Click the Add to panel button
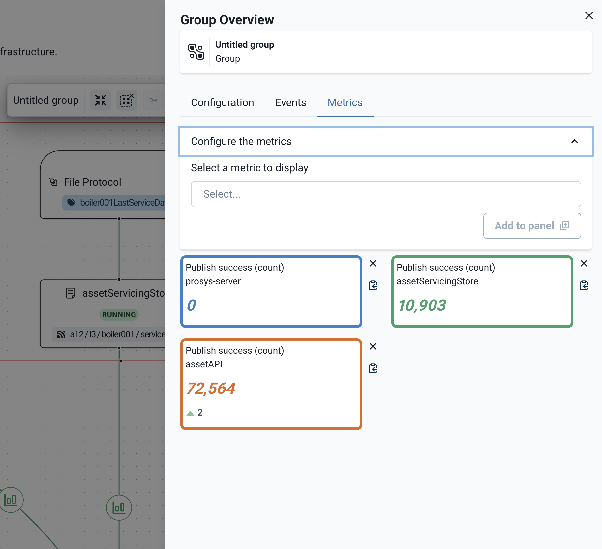Viewport: 602px width, 549px height. 531,226
